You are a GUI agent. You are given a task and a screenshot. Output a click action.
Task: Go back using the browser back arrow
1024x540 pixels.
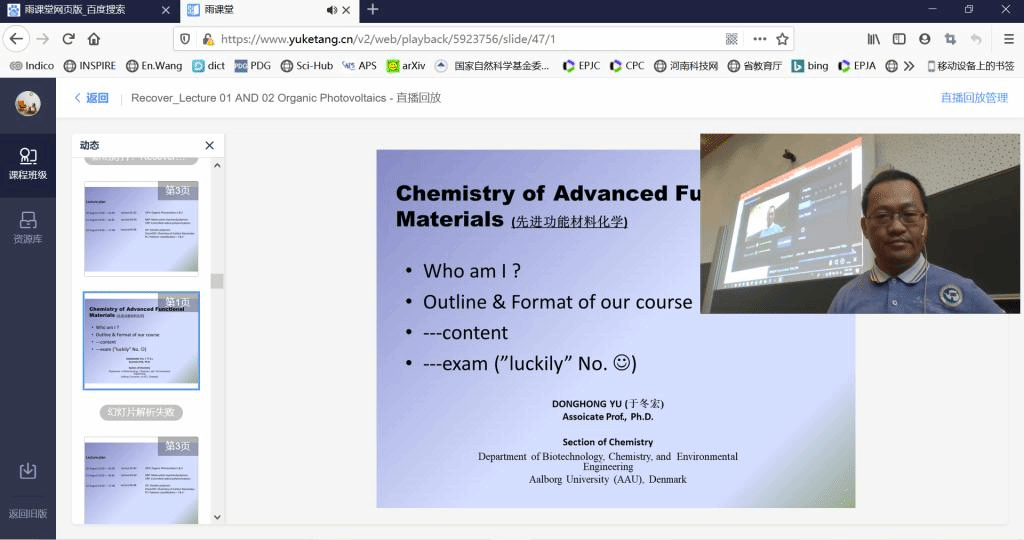16,39
